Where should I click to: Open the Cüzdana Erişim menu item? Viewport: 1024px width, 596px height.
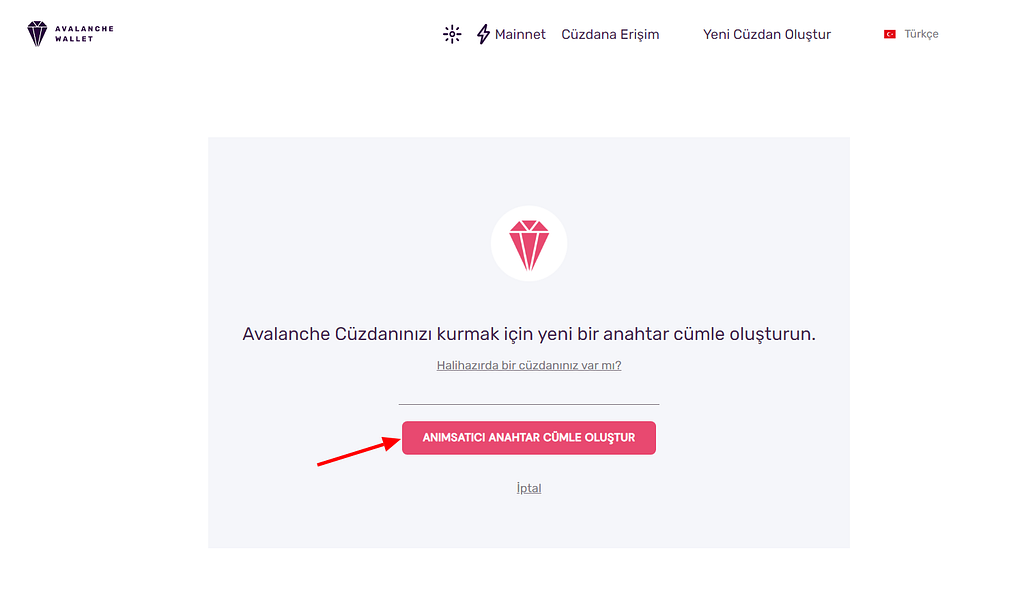click(x=610, y=35)
